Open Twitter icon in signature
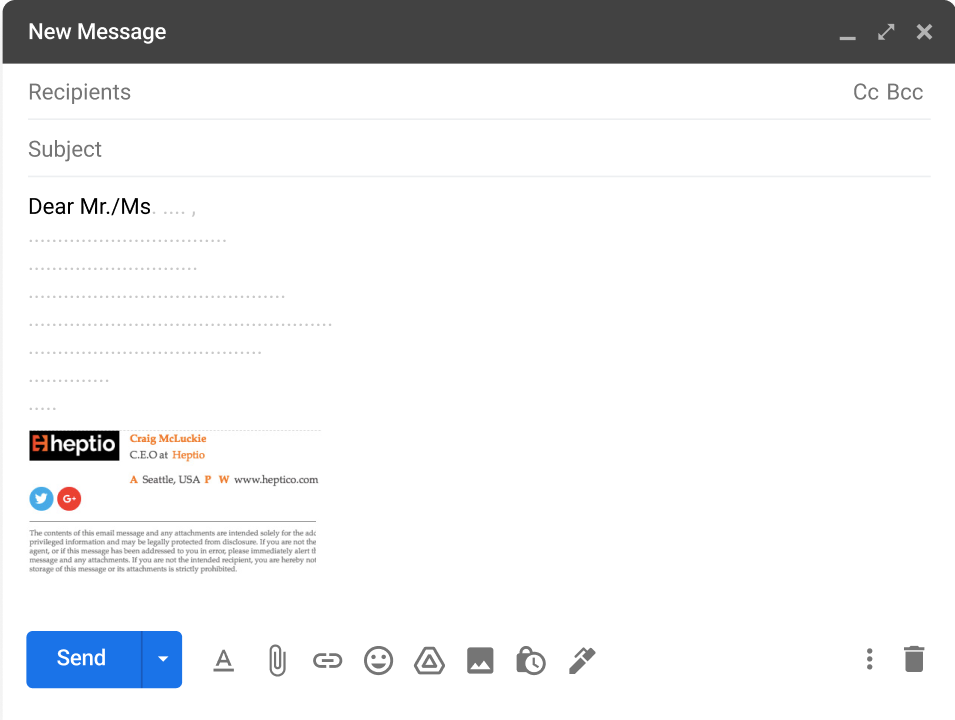955x720 pixels. pos(41,498)
